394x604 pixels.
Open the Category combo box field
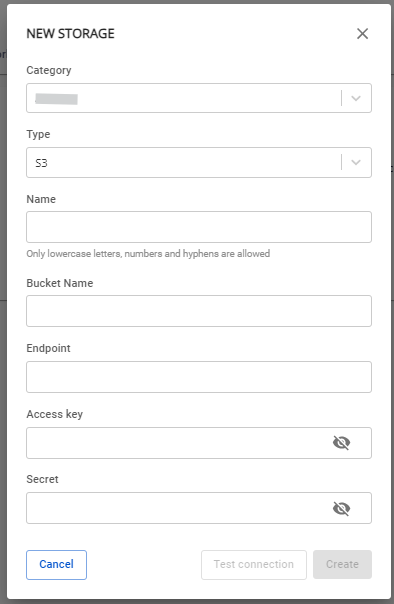pyautogui.click(x=199, y=98)
